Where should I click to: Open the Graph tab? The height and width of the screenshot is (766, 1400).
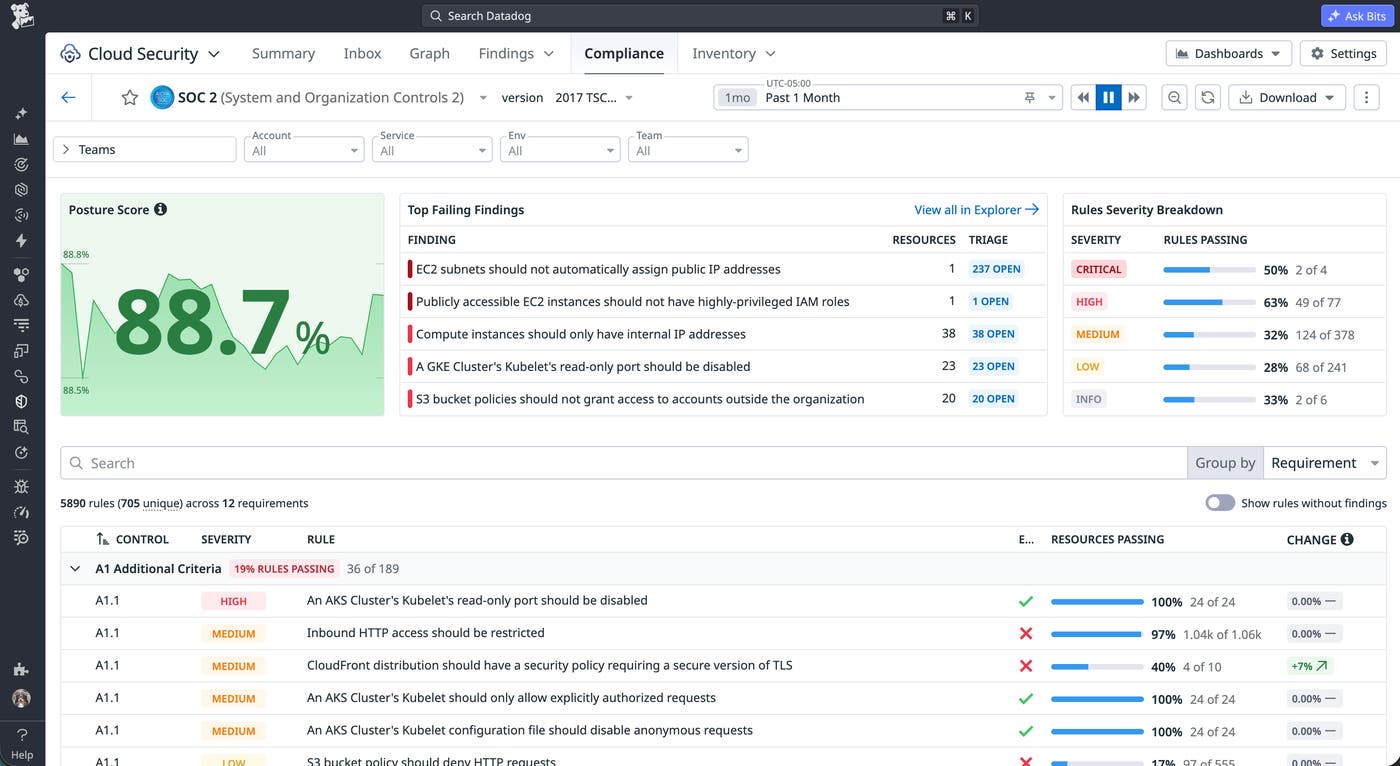[429, 53]
